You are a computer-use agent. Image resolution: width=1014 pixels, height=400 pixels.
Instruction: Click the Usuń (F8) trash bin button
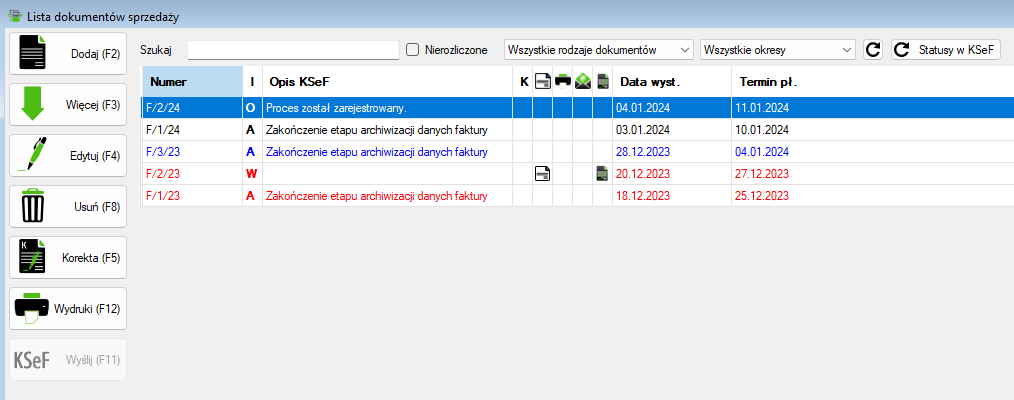pos(68,206)
